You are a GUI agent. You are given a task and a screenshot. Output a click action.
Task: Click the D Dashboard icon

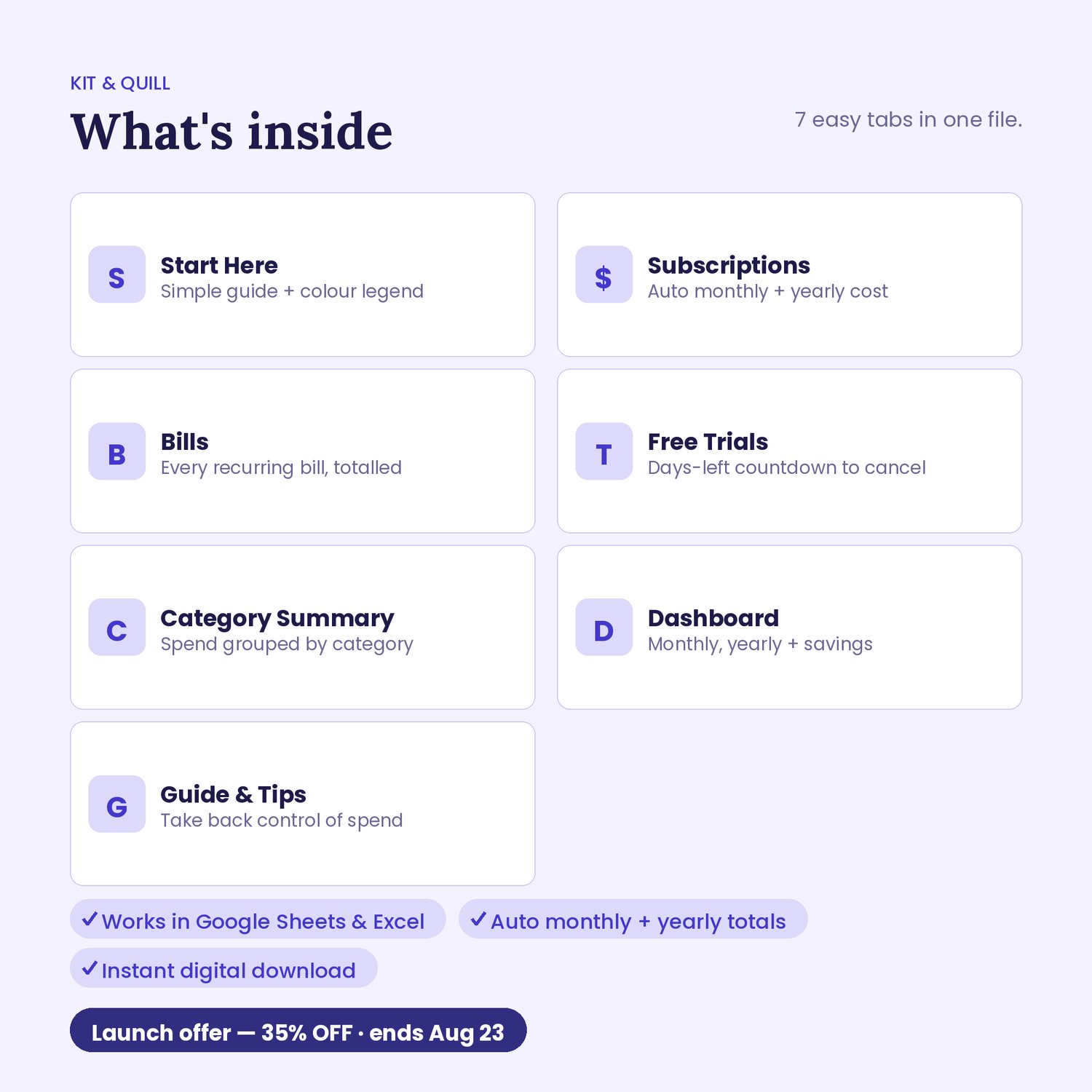[604, 628]
